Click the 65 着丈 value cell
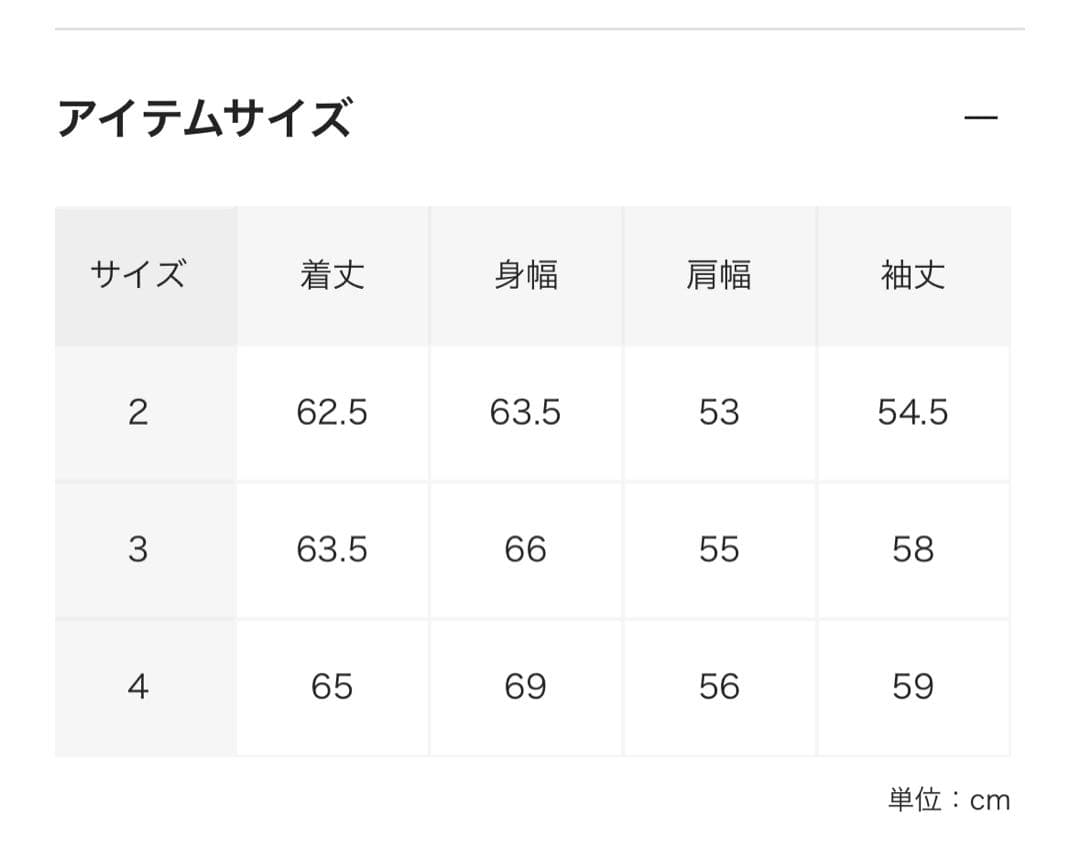 click(332, 686)
